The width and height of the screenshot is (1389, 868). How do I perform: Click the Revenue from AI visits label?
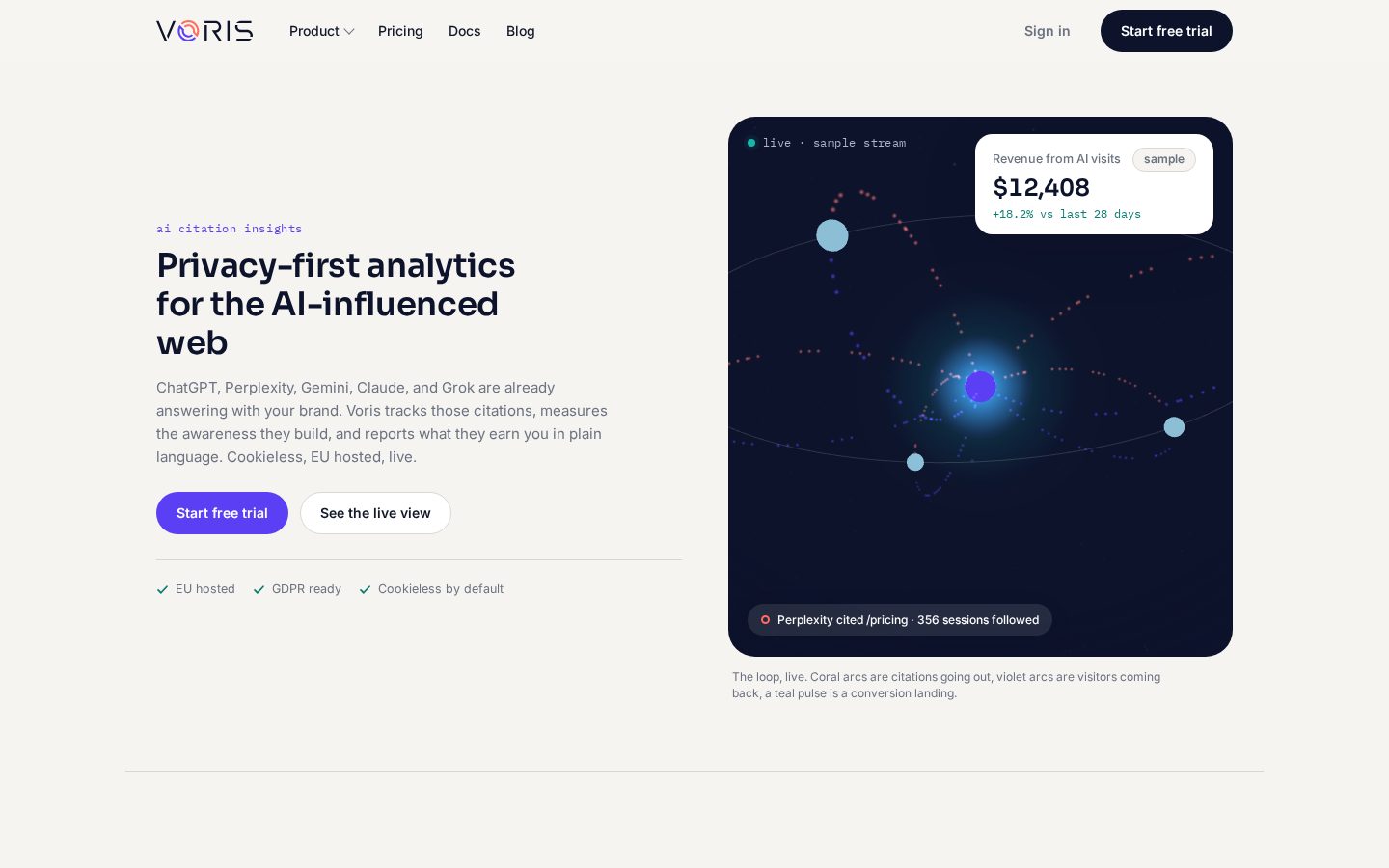point(1056,159)
